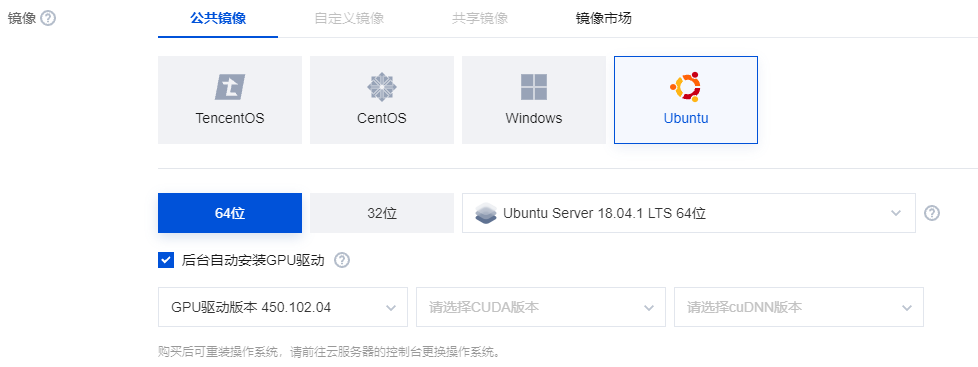Open GPU驱动版本 450.102.04 dropdown
The image size is (978, 367).
(283, 307)
